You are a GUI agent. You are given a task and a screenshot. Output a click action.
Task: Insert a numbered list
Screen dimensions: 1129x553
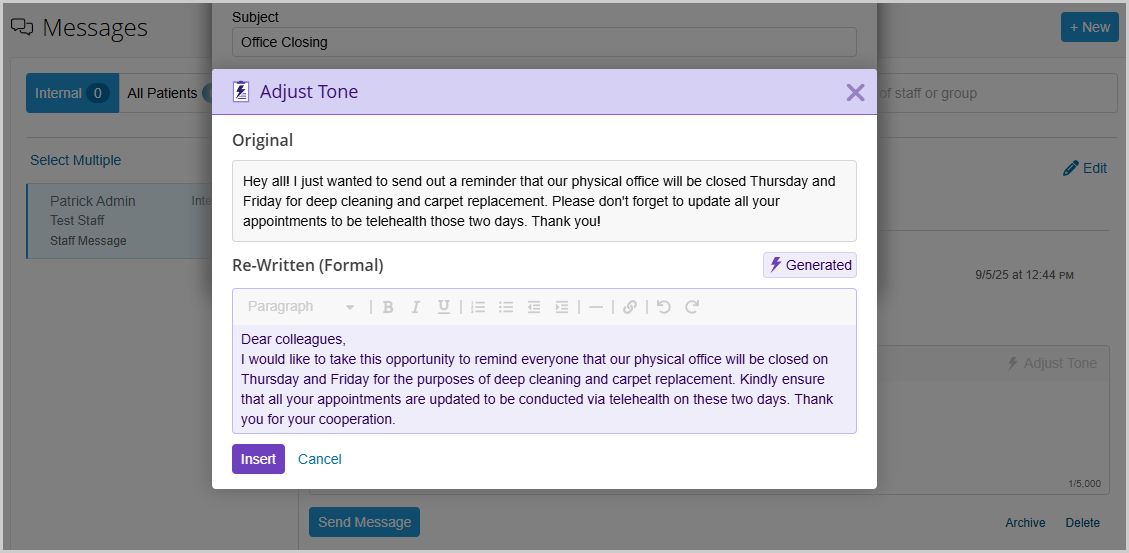coord(478,307)
